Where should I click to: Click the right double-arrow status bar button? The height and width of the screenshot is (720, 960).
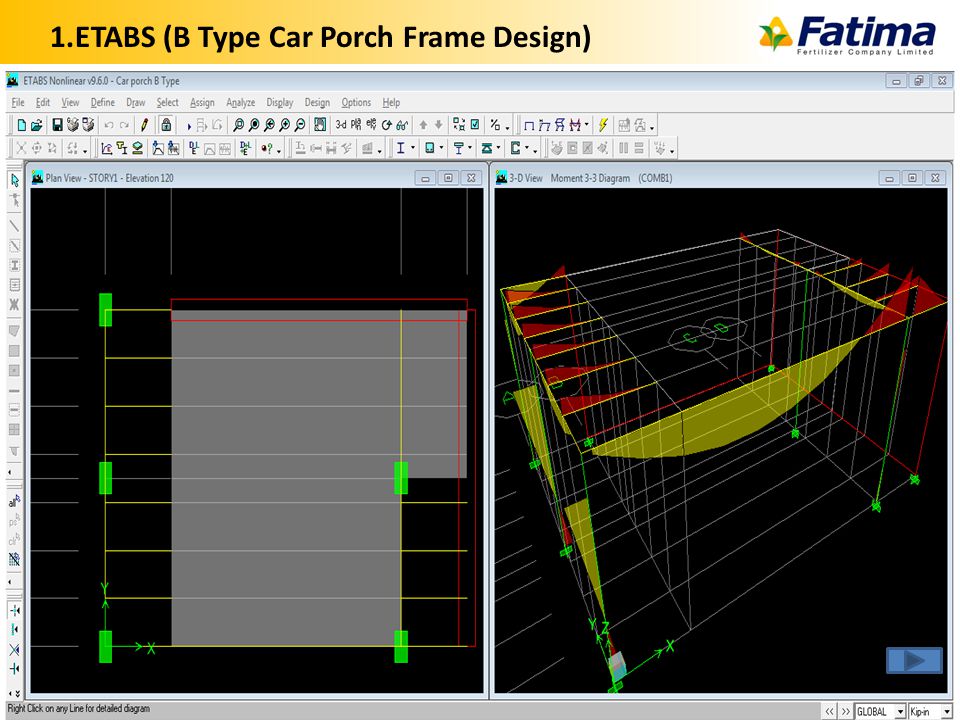tap(846, 711)
